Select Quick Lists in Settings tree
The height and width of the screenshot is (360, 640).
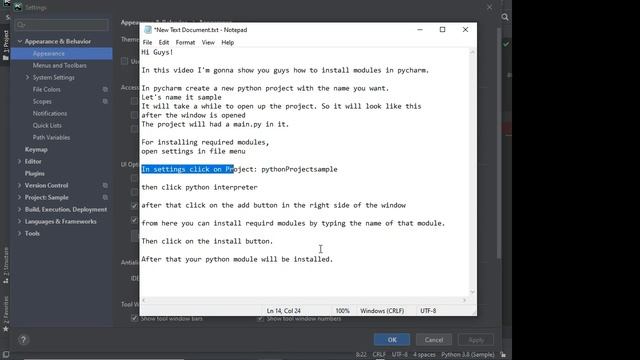tap(47, 125)
